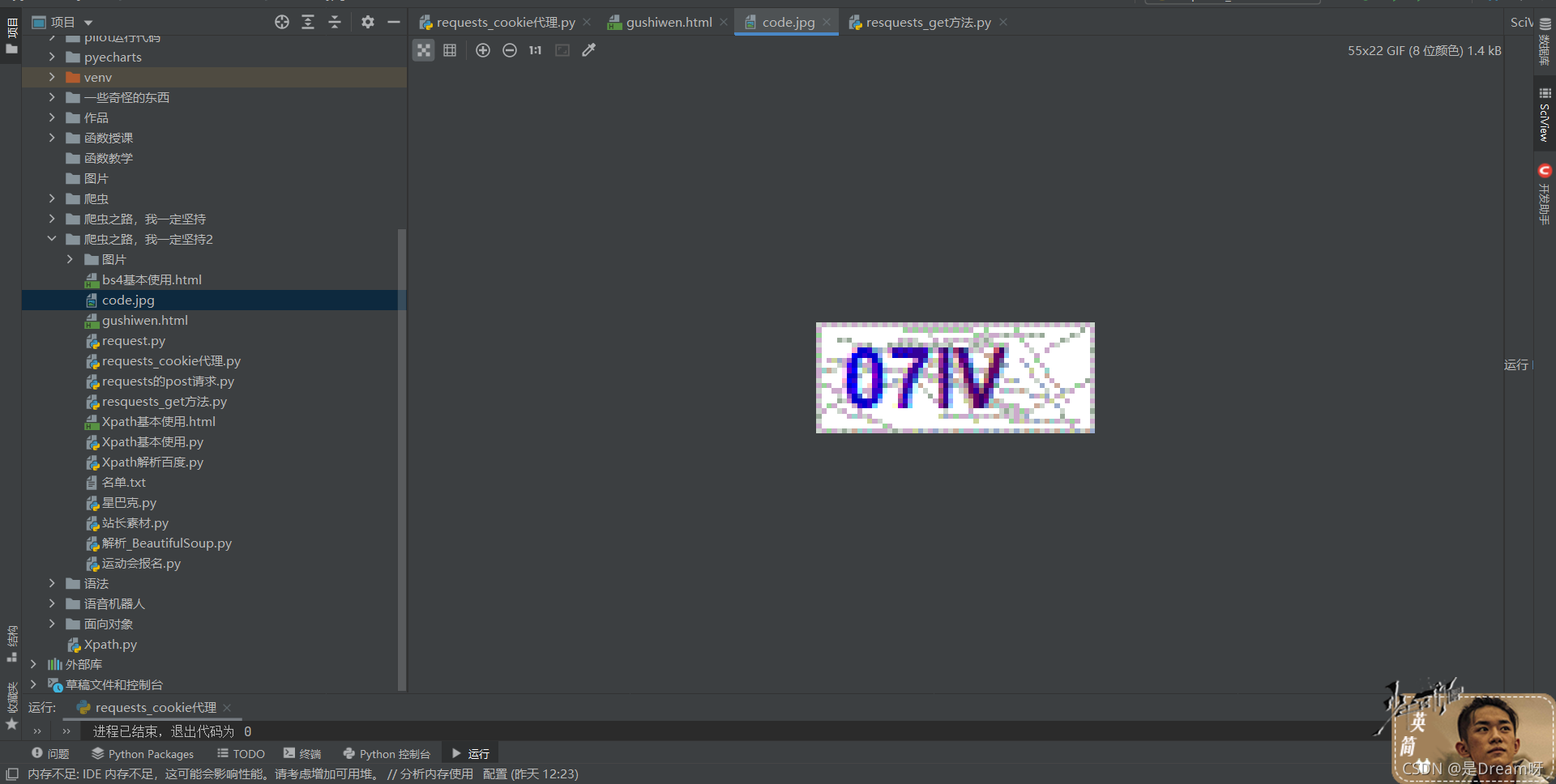Screen dimensions: 1556x784
Task: Open 站长素材.py file
Action: (135, 522)
